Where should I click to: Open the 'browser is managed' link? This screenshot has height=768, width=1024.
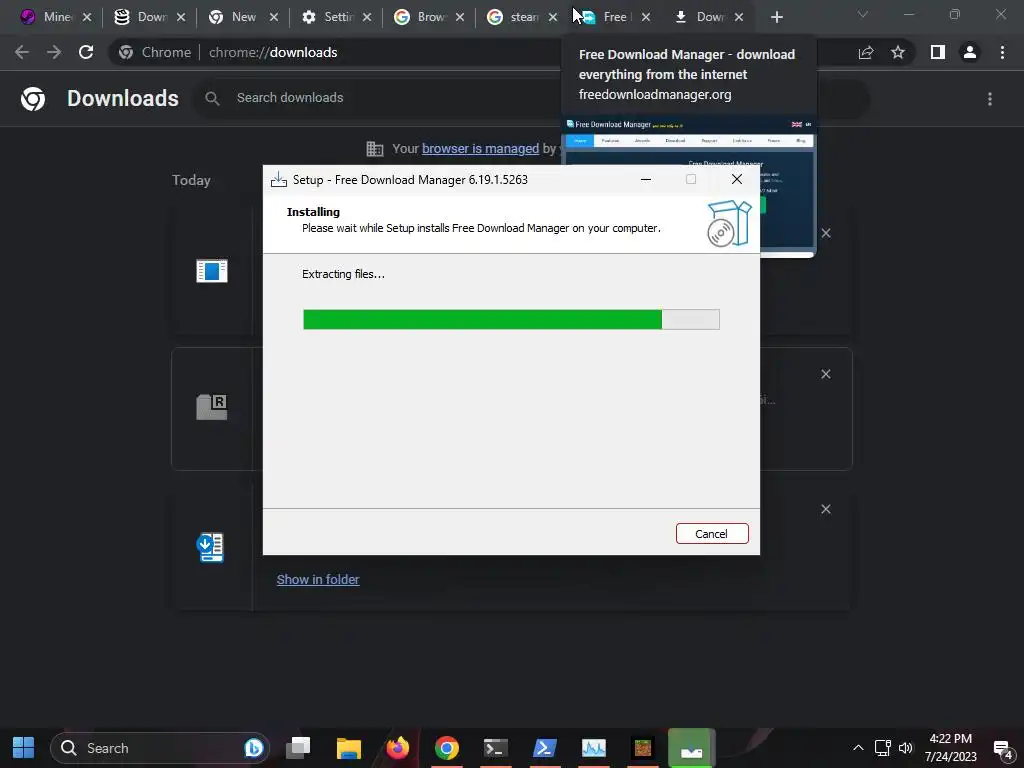pos(480,148)
